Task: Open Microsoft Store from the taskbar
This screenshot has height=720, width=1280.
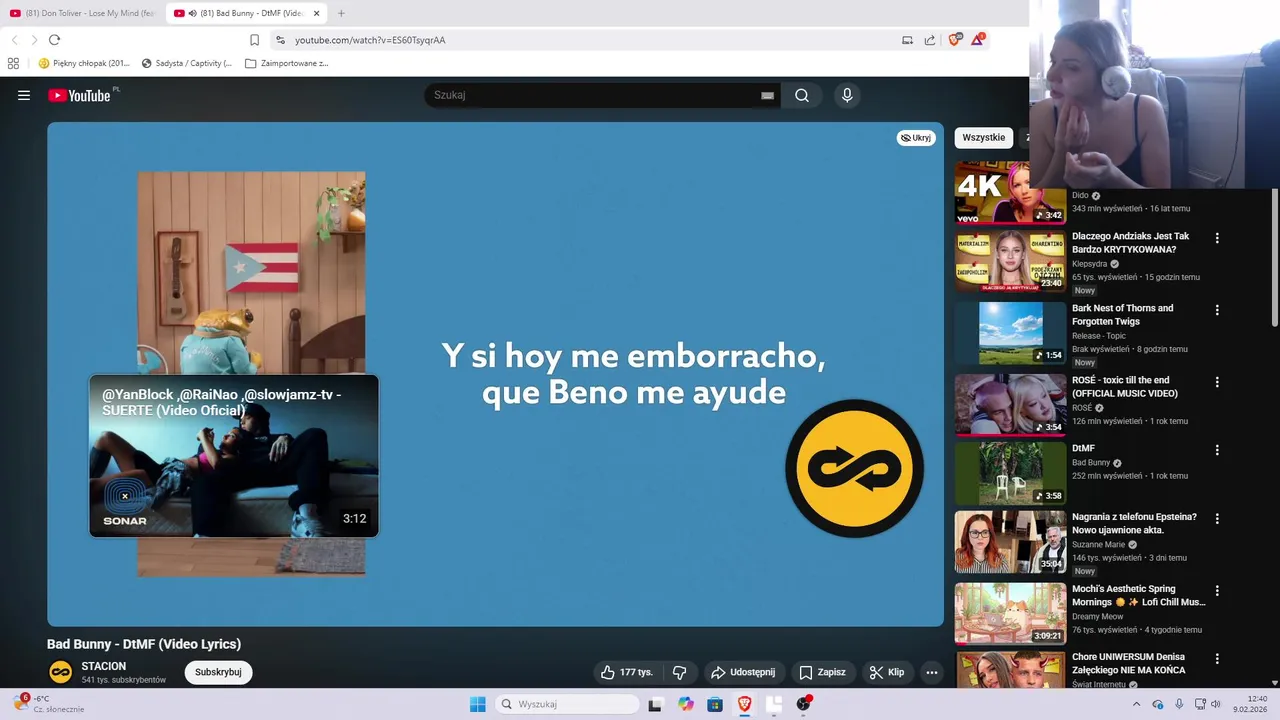Action: point(715,704)
